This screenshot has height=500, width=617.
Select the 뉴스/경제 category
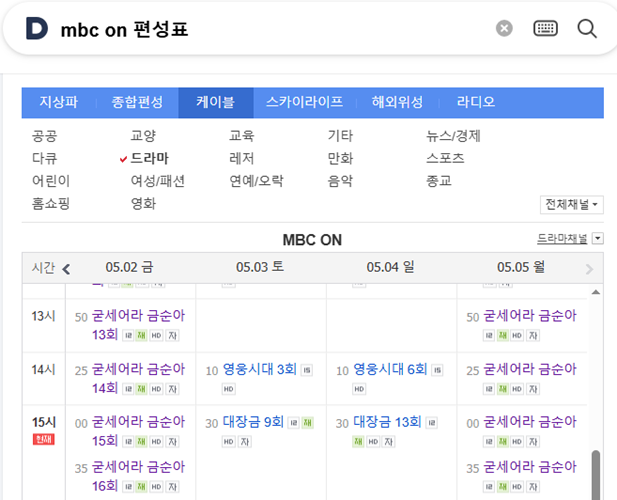tap(453, 136)
